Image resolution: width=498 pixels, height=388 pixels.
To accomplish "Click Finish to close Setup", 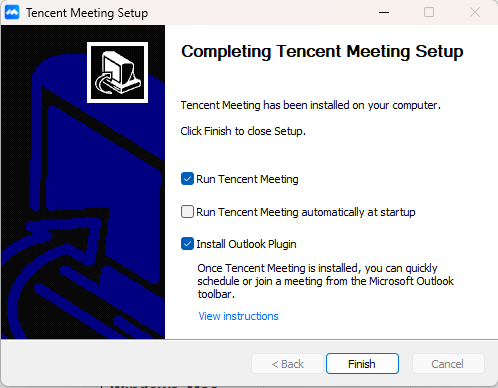I will (x=362, y=364).
